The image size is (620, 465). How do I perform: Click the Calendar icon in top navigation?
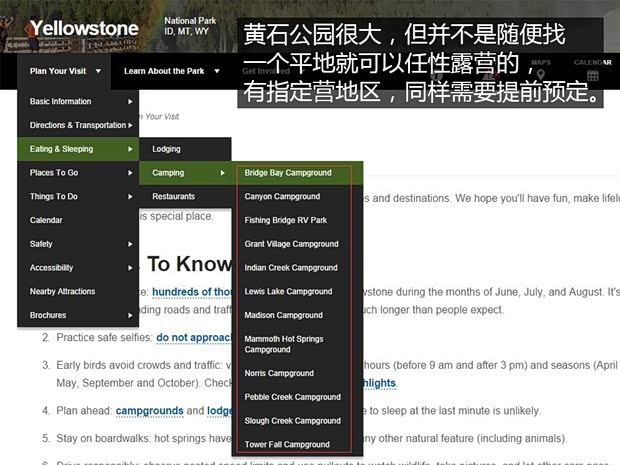coord(592,75)
